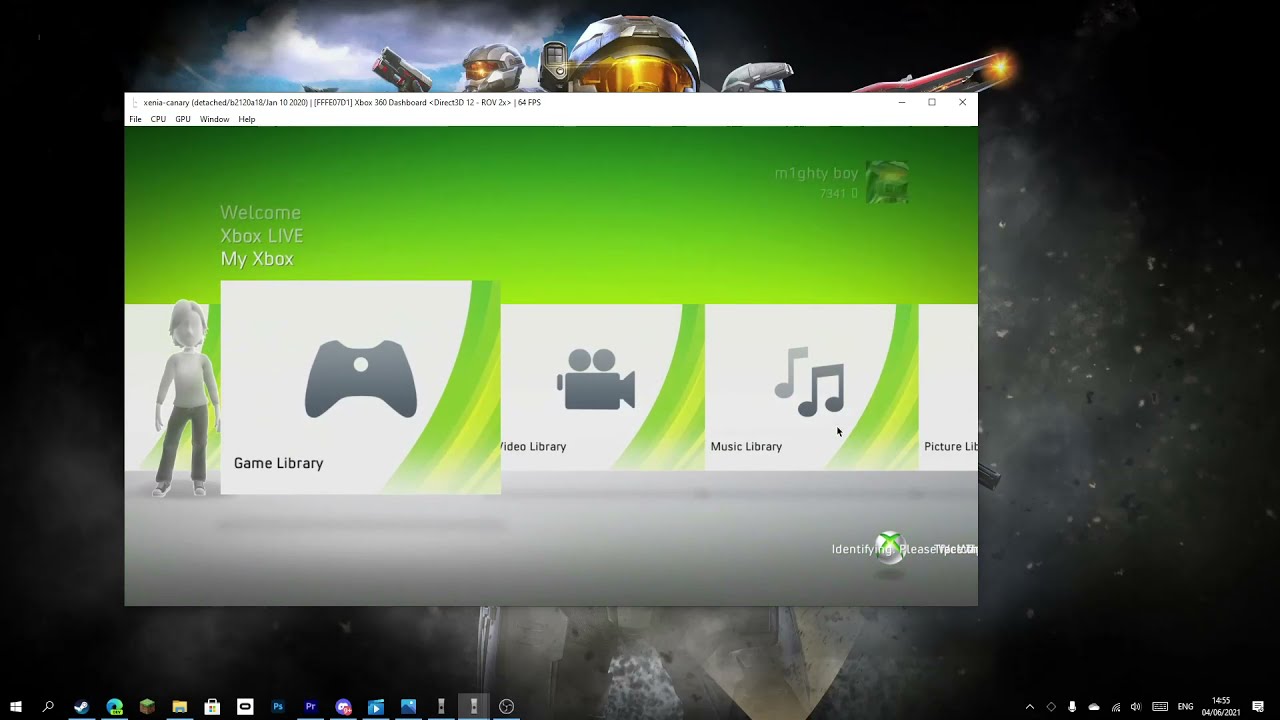Show hidden system tray icons

(x=1030, y=707)
